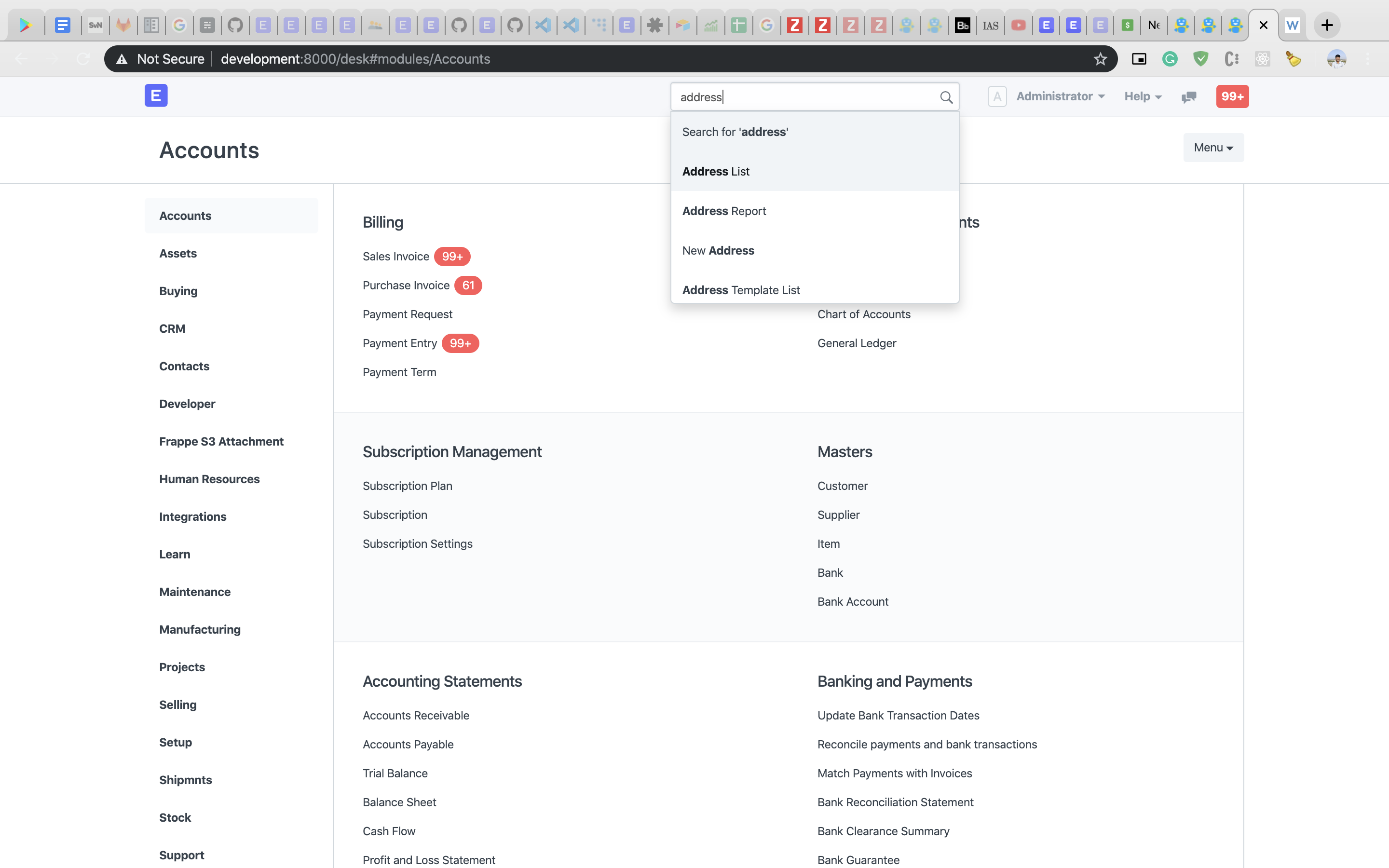The height and width of the screenshot is (868, 1389).
Task: Open the Chrome profile avatar
Action: point(1336,59)
